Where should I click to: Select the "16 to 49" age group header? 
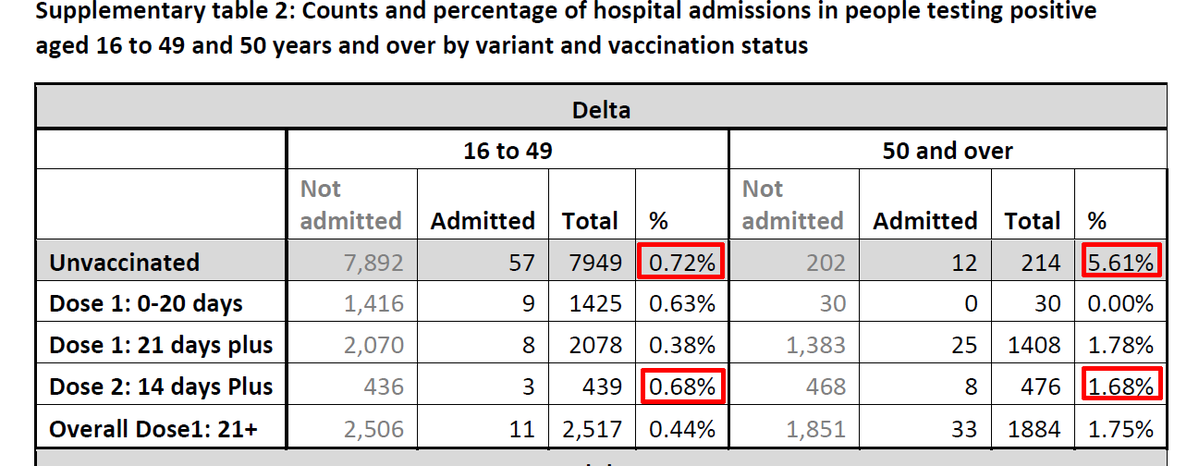[x=508, y=151]
